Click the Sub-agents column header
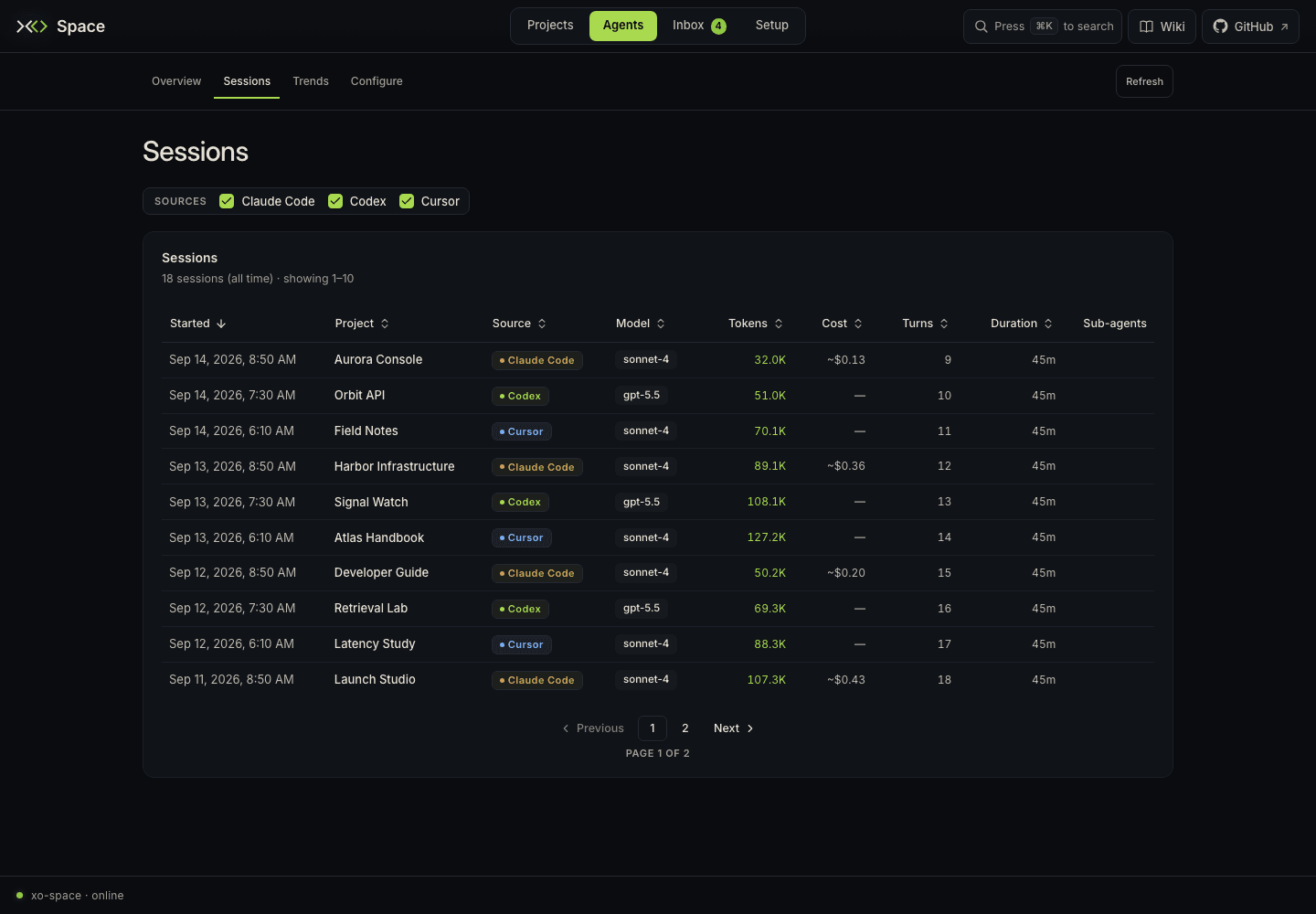This screenshot has height=914, width=1316. (x=1115, y=324)
